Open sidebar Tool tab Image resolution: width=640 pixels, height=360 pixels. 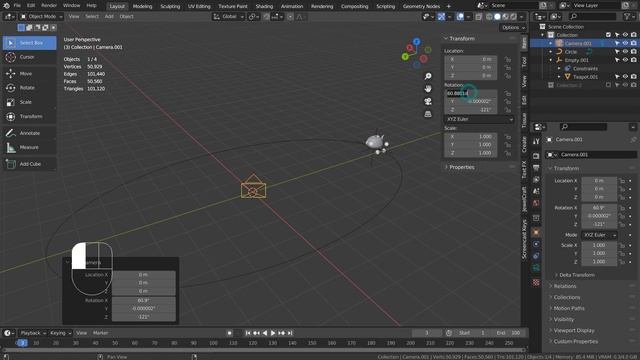(524, 62)
